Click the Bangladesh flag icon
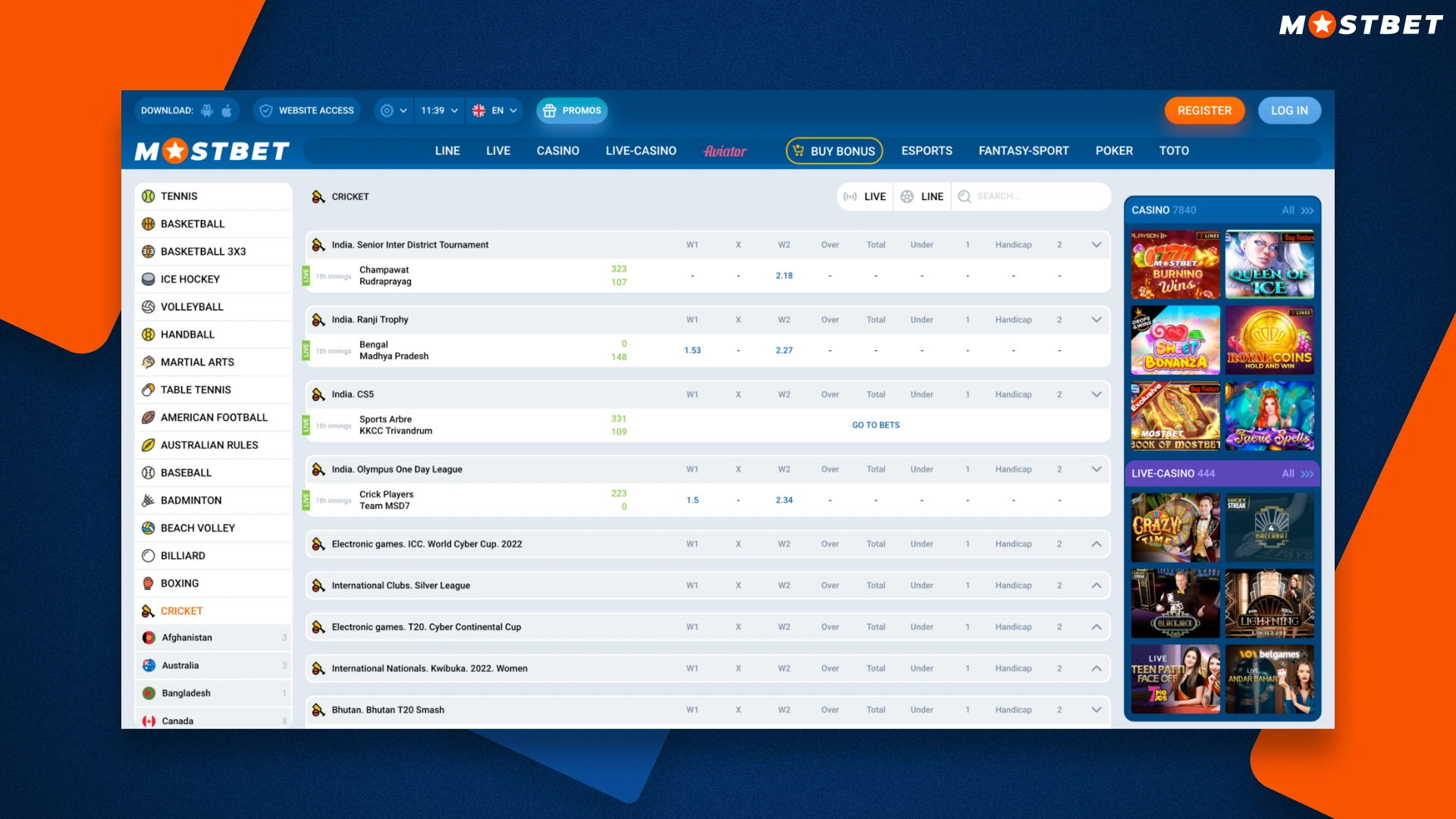The image size is (1456, 819). click(x=149, y=693)
